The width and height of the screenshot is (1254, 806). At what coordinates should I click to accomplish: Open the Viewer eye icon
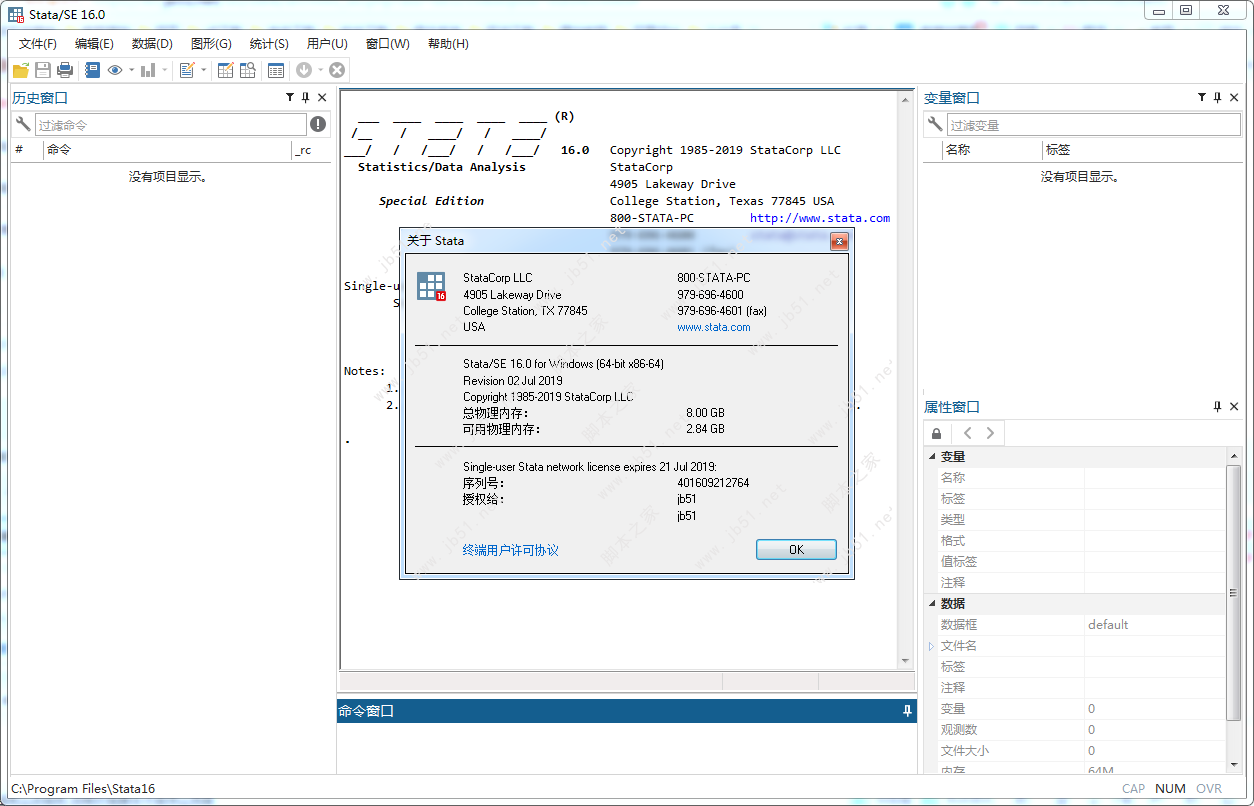[115, 70]
